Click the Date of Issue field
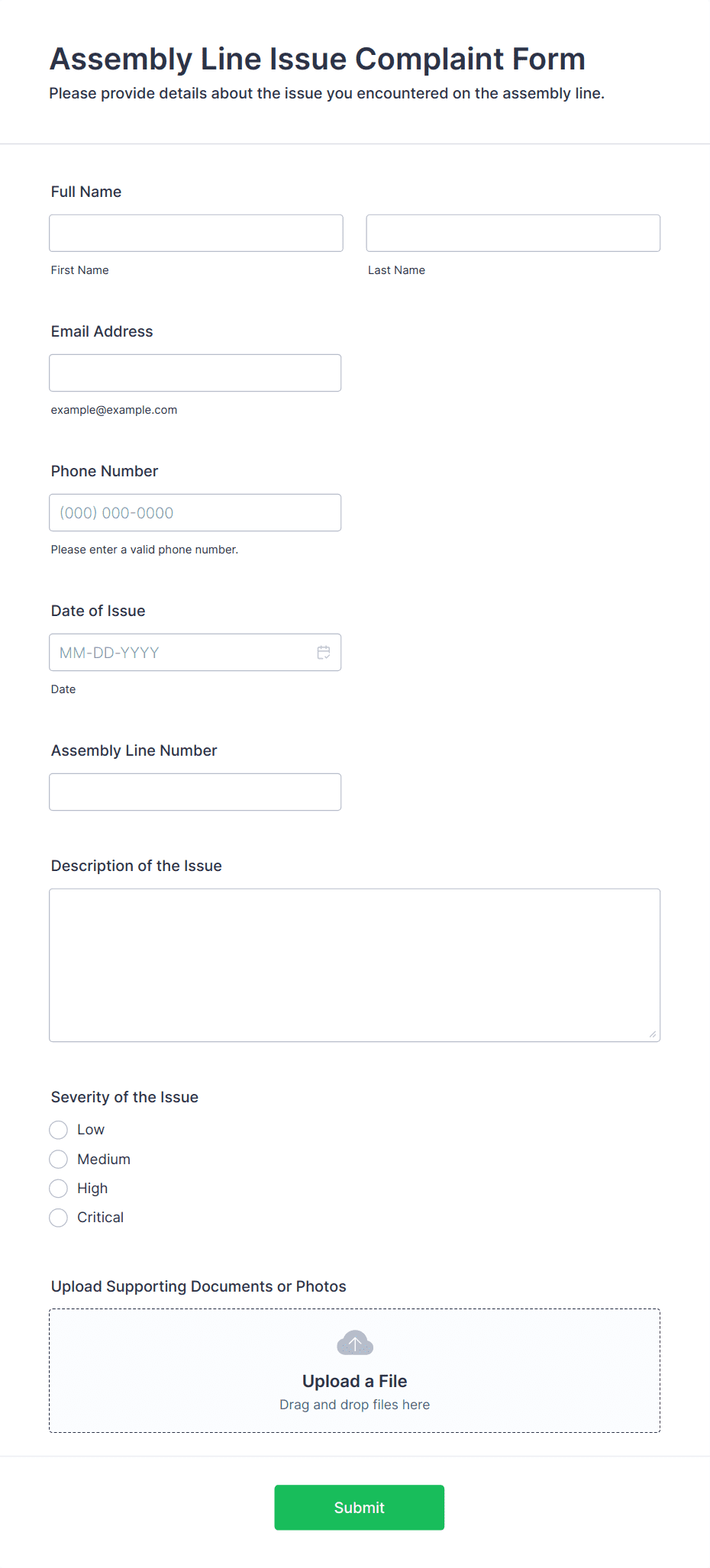The height and width of the screenshot is (1568, 710). pos(195,652)
